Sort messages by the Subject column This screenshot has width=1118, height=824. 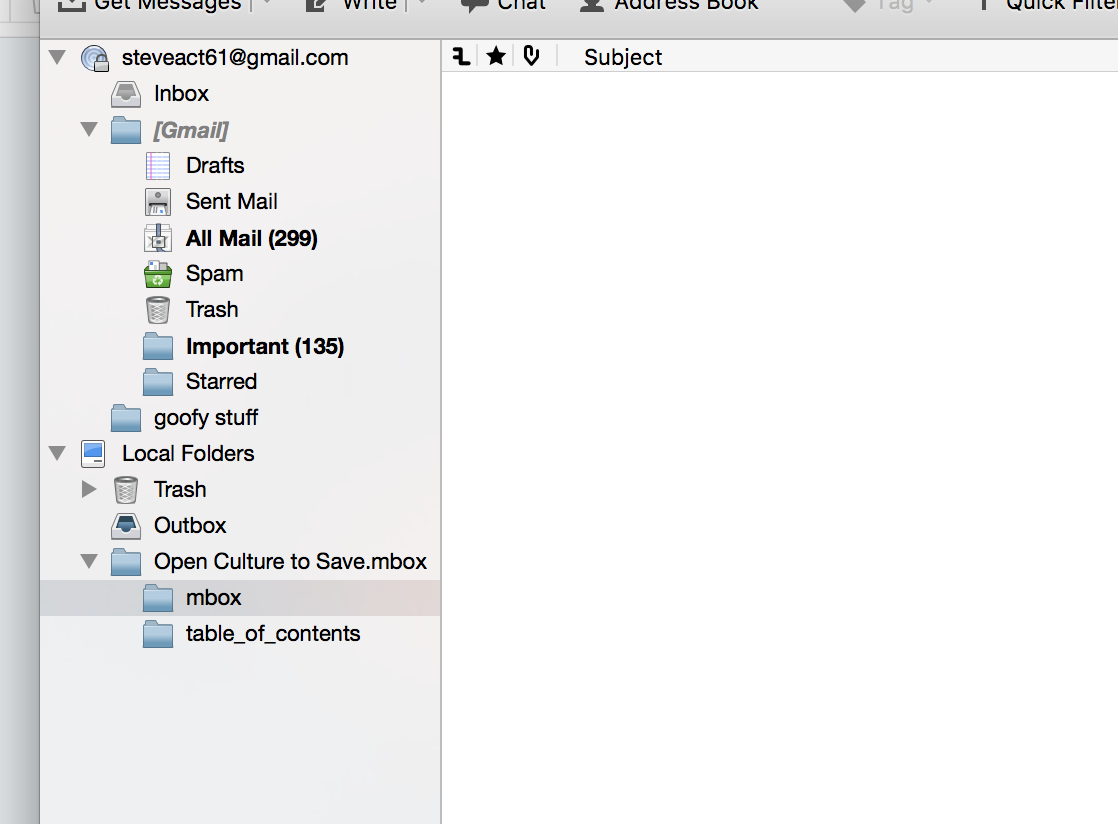(x=623, y=58)
